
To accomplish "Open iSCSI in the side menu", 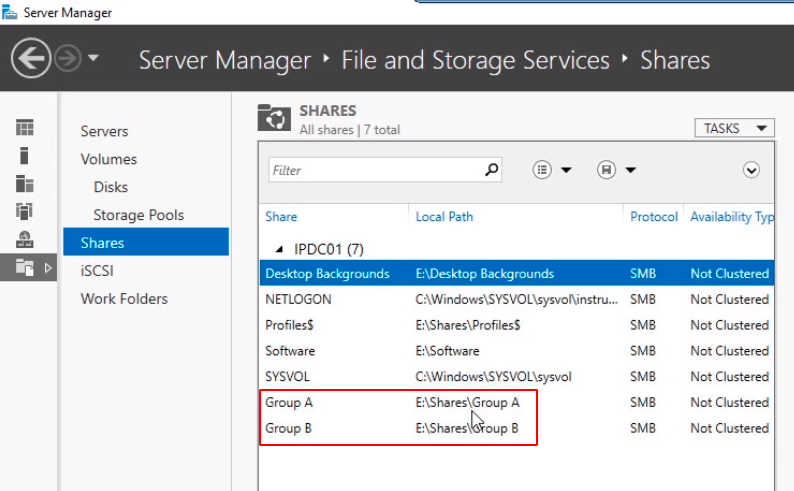I will 97,270.
